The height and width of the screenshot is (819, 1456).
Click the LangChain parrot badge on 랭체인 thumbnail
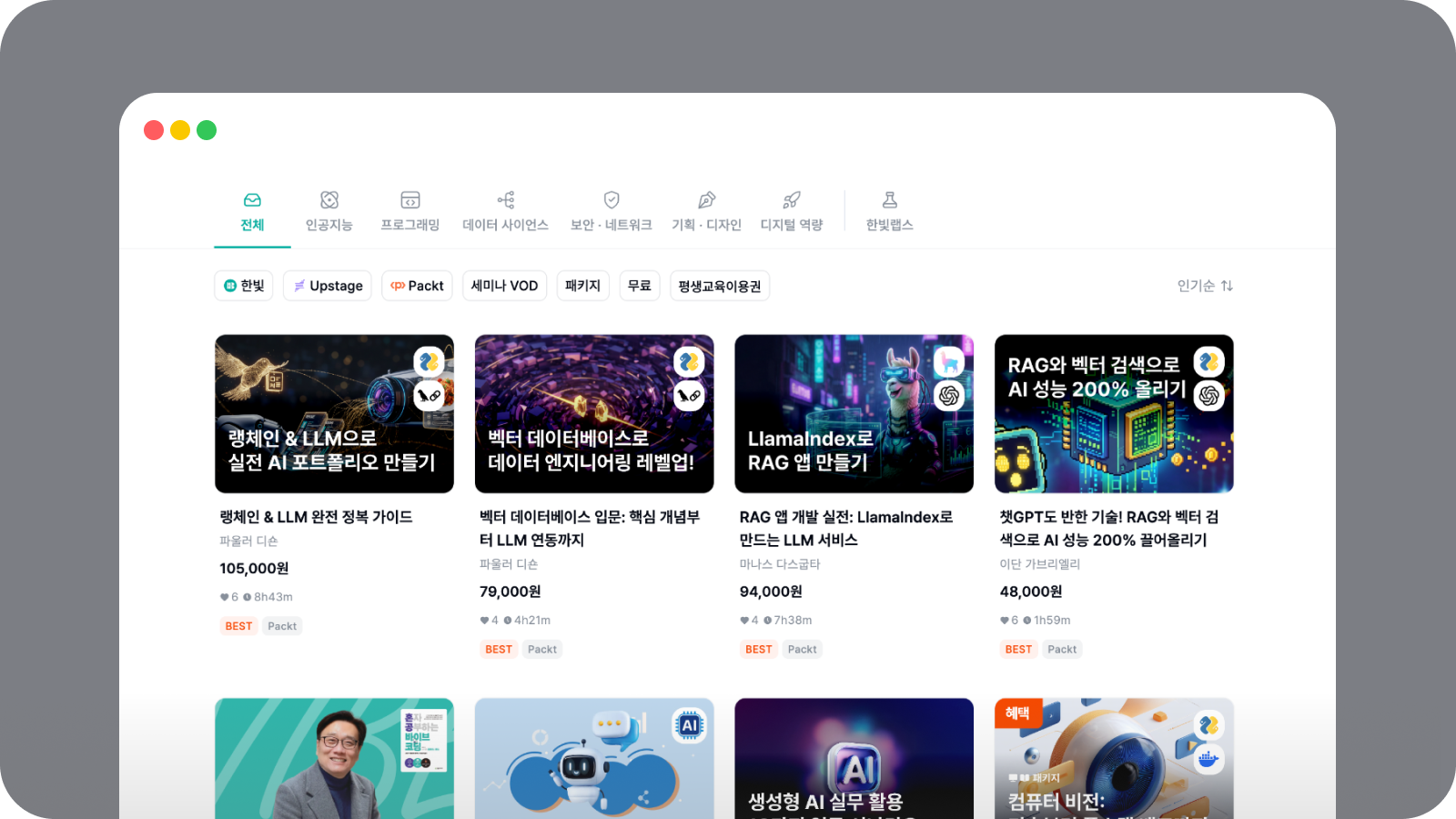point(430,396)
